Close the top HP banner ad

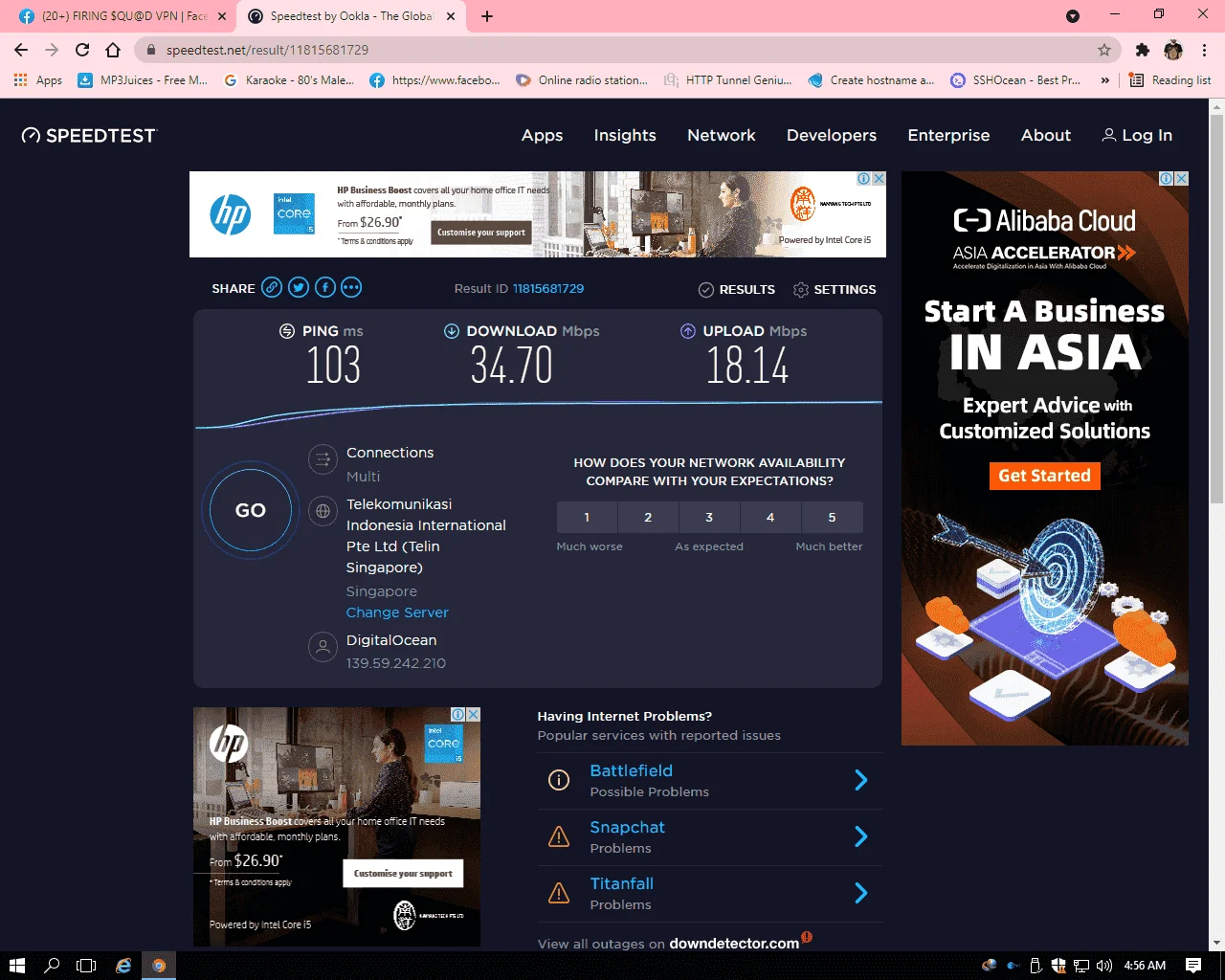[879, 179]
